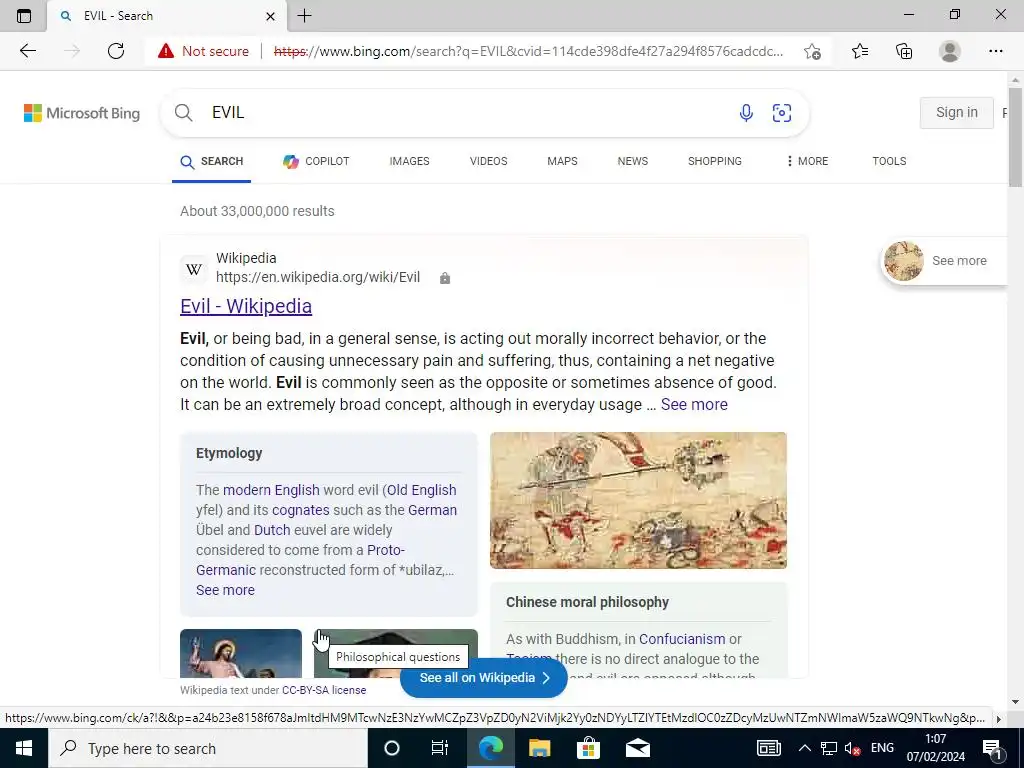The height and width of the screenshot is (768, 1024).
Task: Click the About 33,000,000 results text
Action: [x=257, y=212]
